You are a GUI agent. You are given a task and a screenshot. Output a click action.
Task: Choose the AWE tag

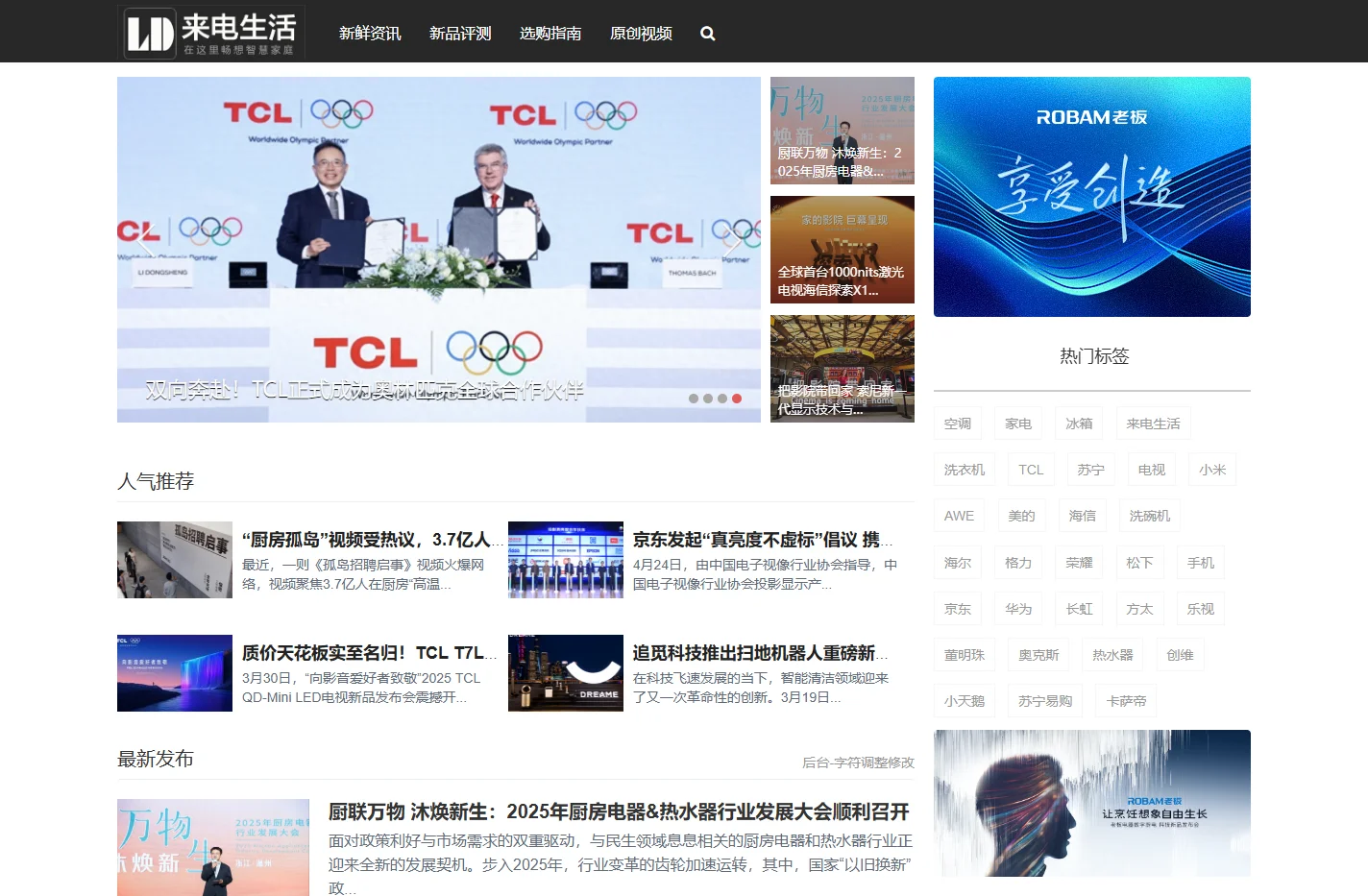[x=959, y=516]
